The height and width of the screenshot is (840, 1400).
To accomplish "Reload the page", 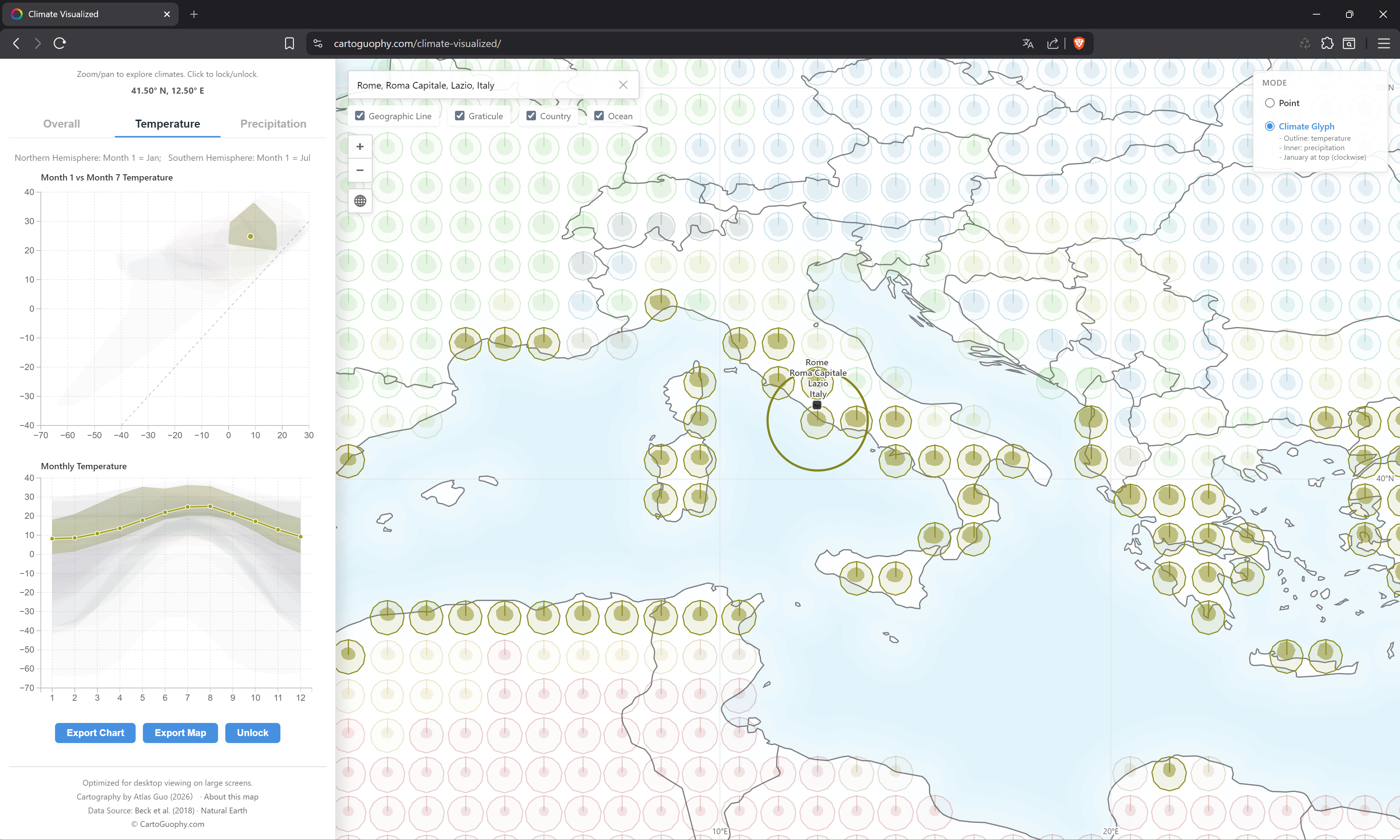I will (59, 43).
